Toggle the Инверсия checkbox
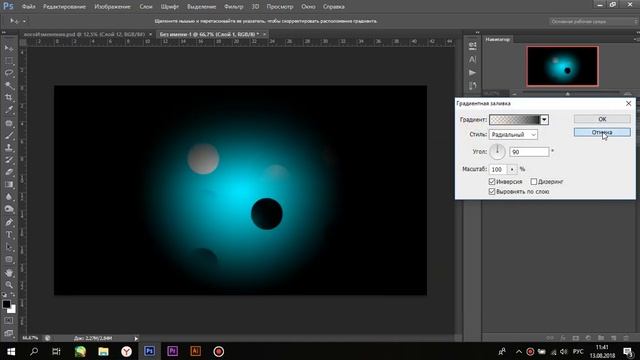The width and height of the screenshot is (640, 360). pos(492,182)
